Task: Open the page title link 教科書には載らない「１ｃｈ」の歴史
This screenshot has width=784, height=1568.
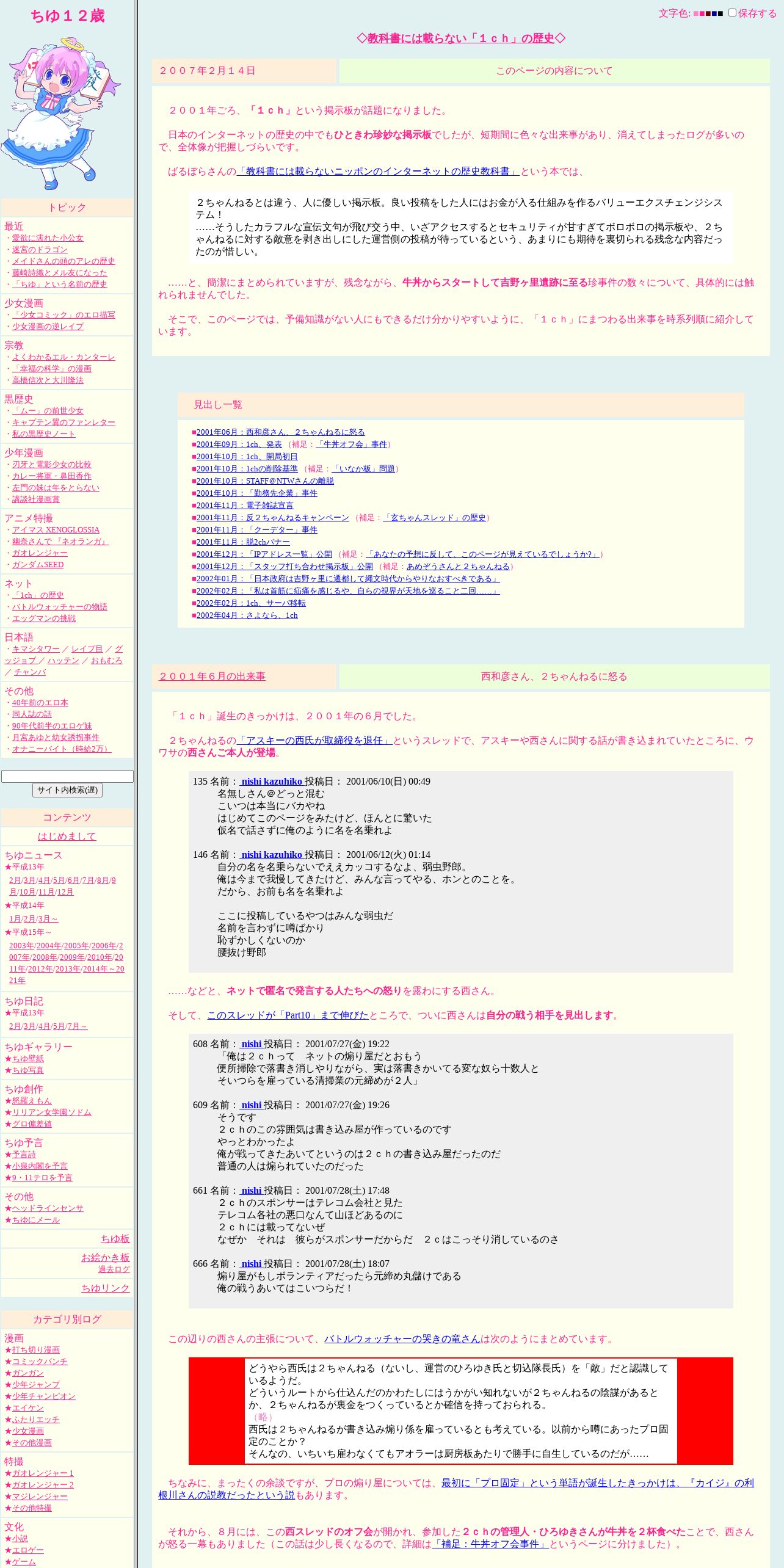Action: pos(461,38)
